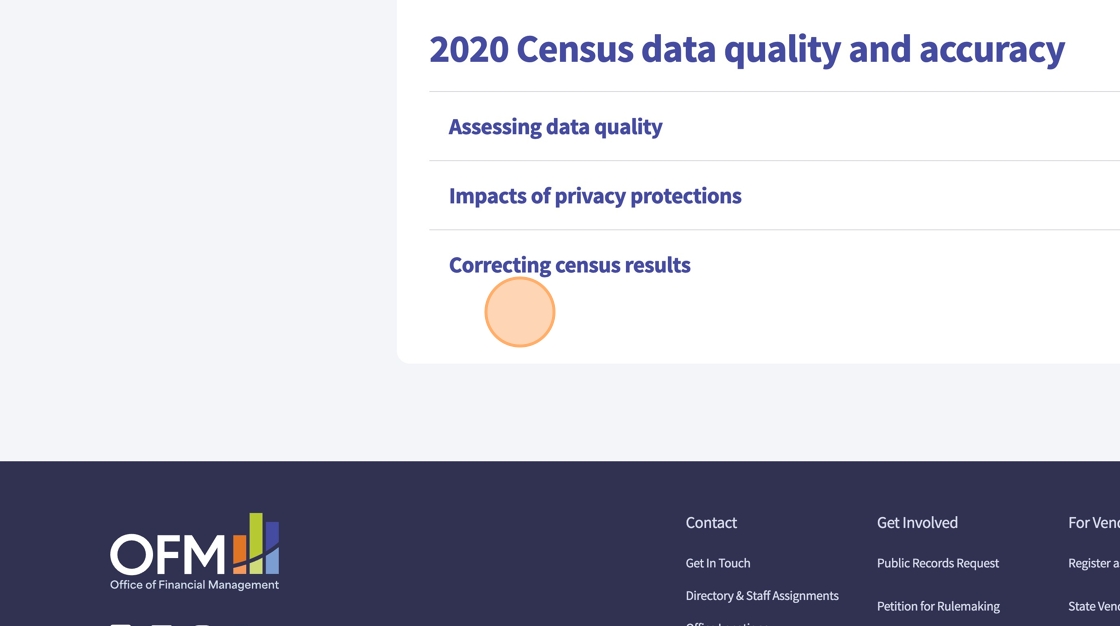
Task: Follow the Petition for Rulemaking link
Action: [x=937, y=606]
